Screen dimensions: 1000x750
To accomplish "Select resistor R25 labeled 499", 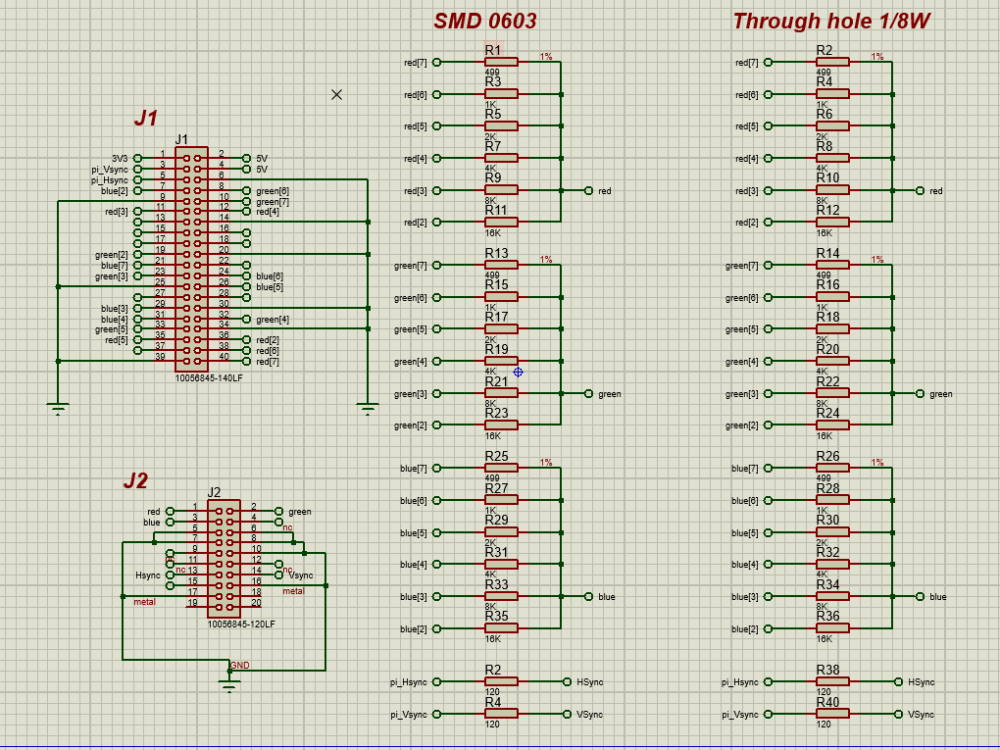I will (500, 467).
